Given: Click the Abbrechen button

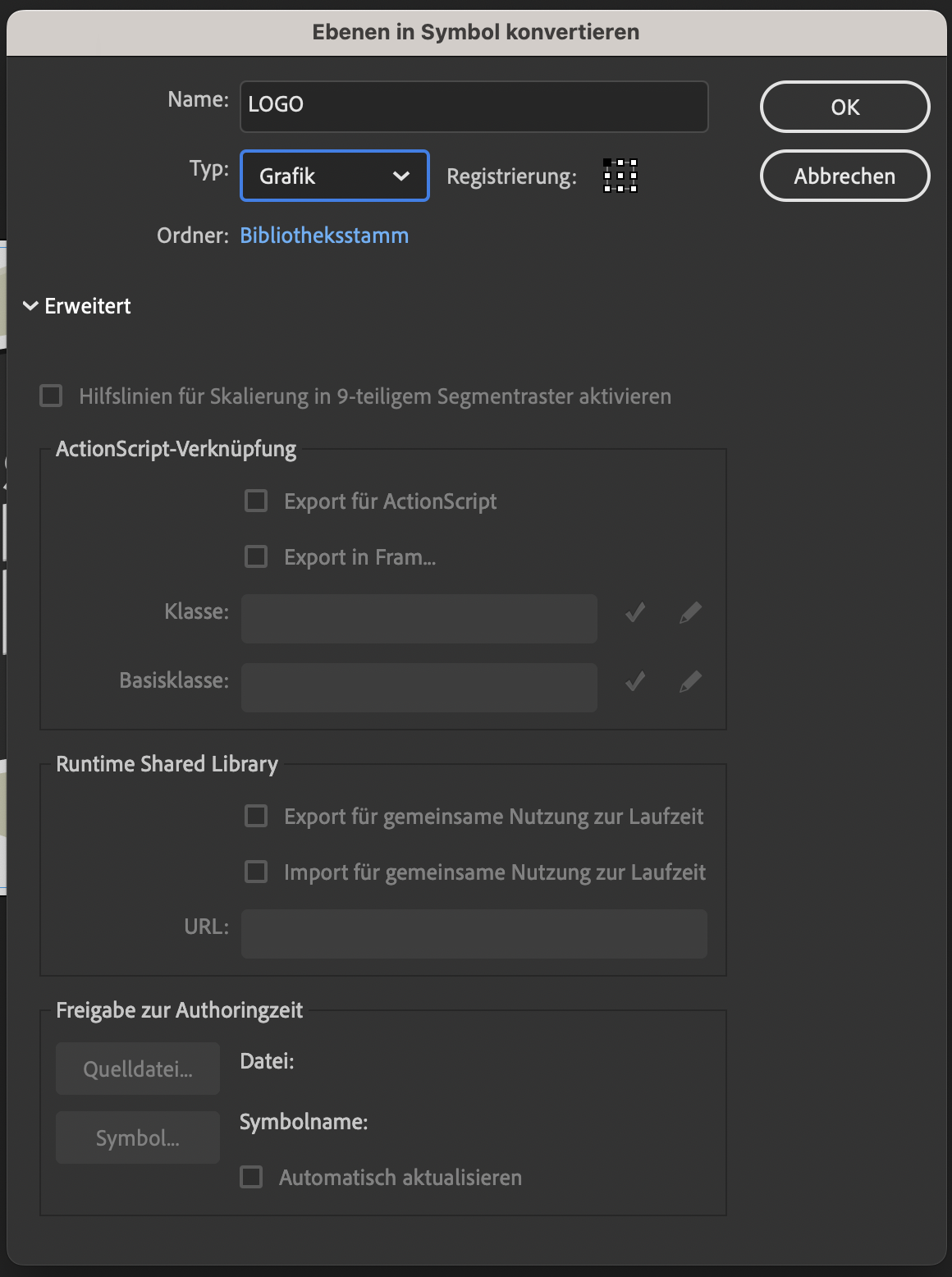Looking at the screenshot, I should click(844, 176).
